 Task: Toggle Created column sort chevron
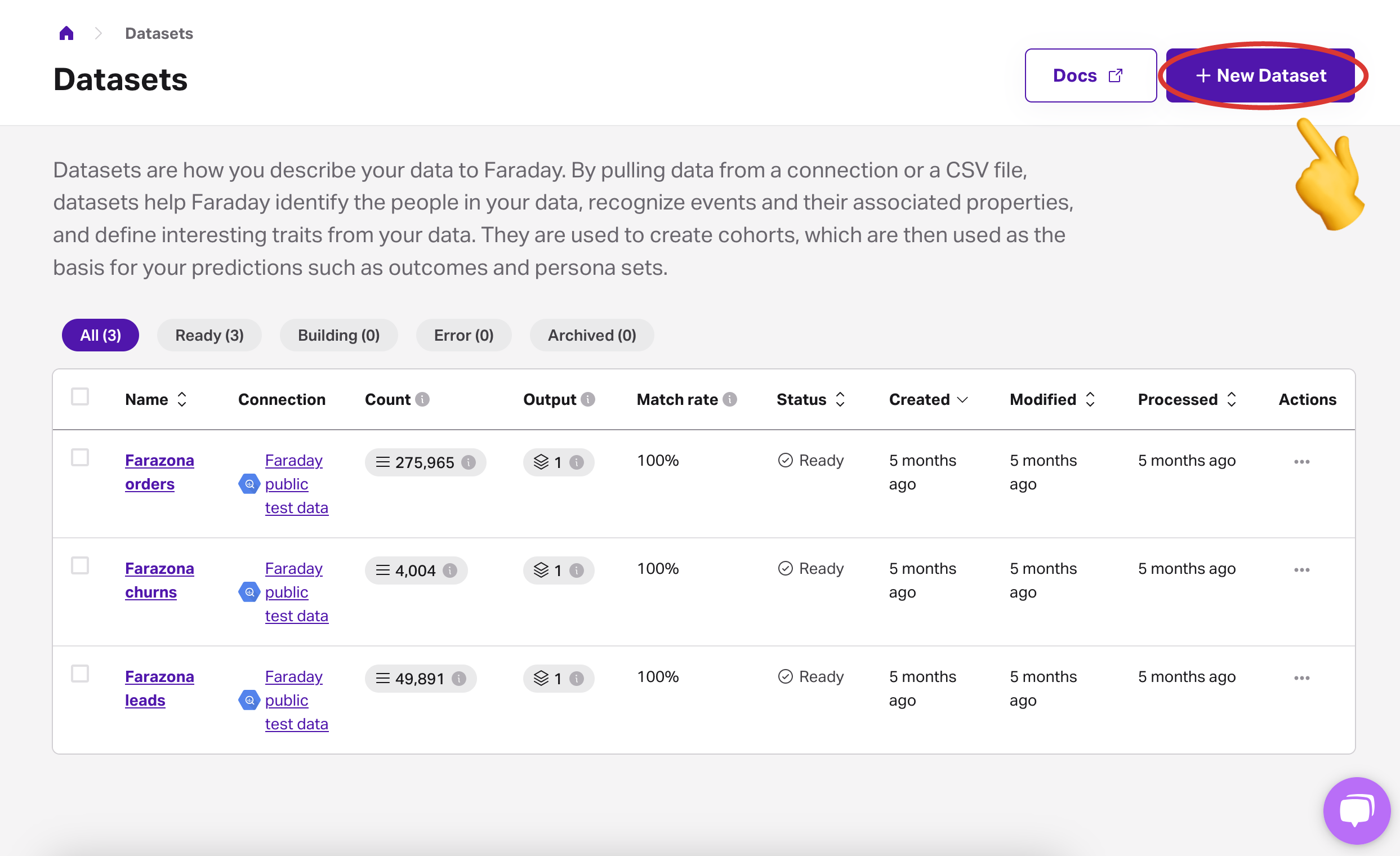[962, 399]
